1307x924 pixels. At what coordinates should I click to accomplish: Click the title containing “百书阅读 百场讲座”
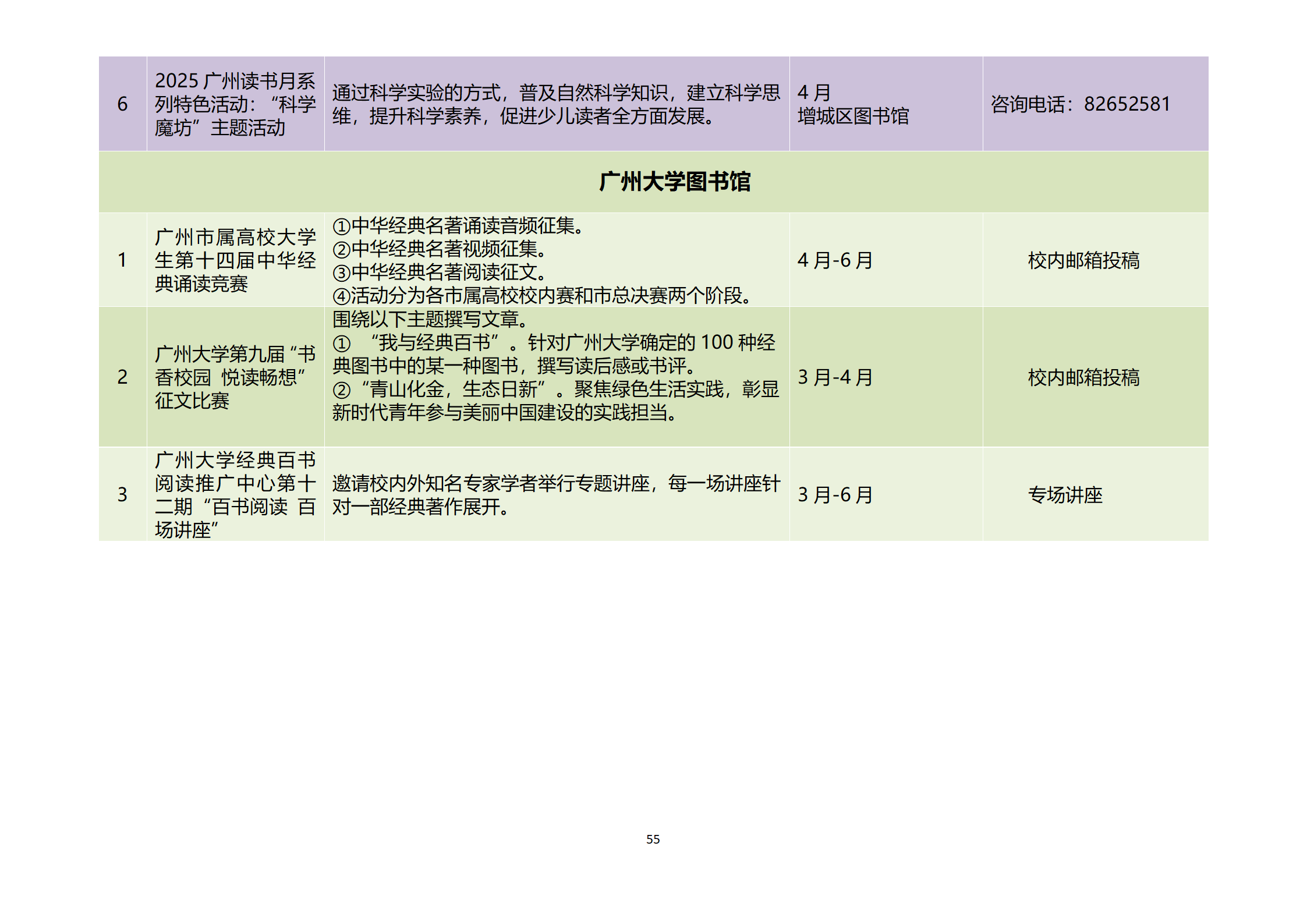tap(235, 495)
